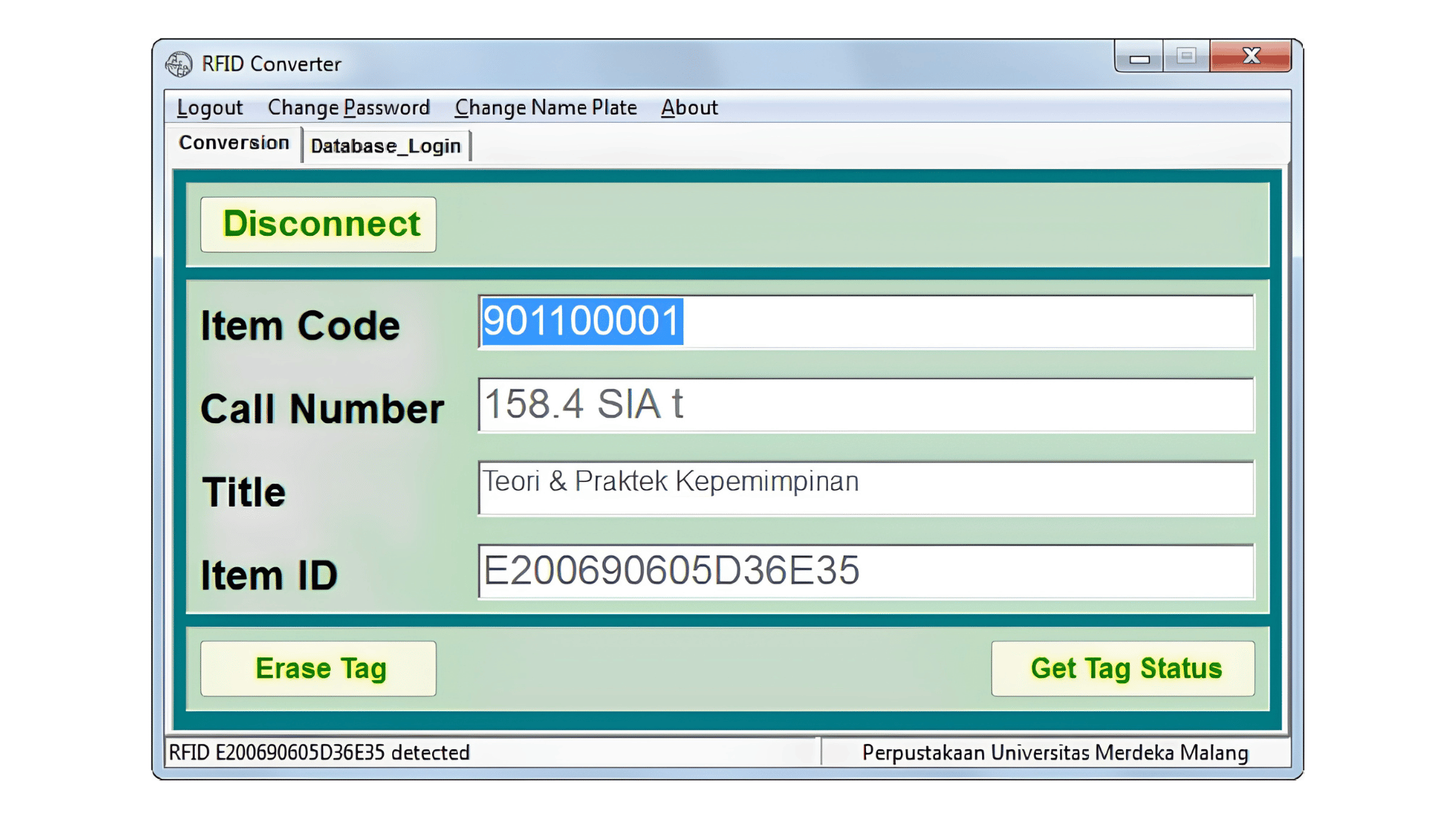The width and height of the screenshot is (1456, 819).
Task: Click 'Perpustakaan Universitas Merdeka Malang' status text
Action: 1055,752
